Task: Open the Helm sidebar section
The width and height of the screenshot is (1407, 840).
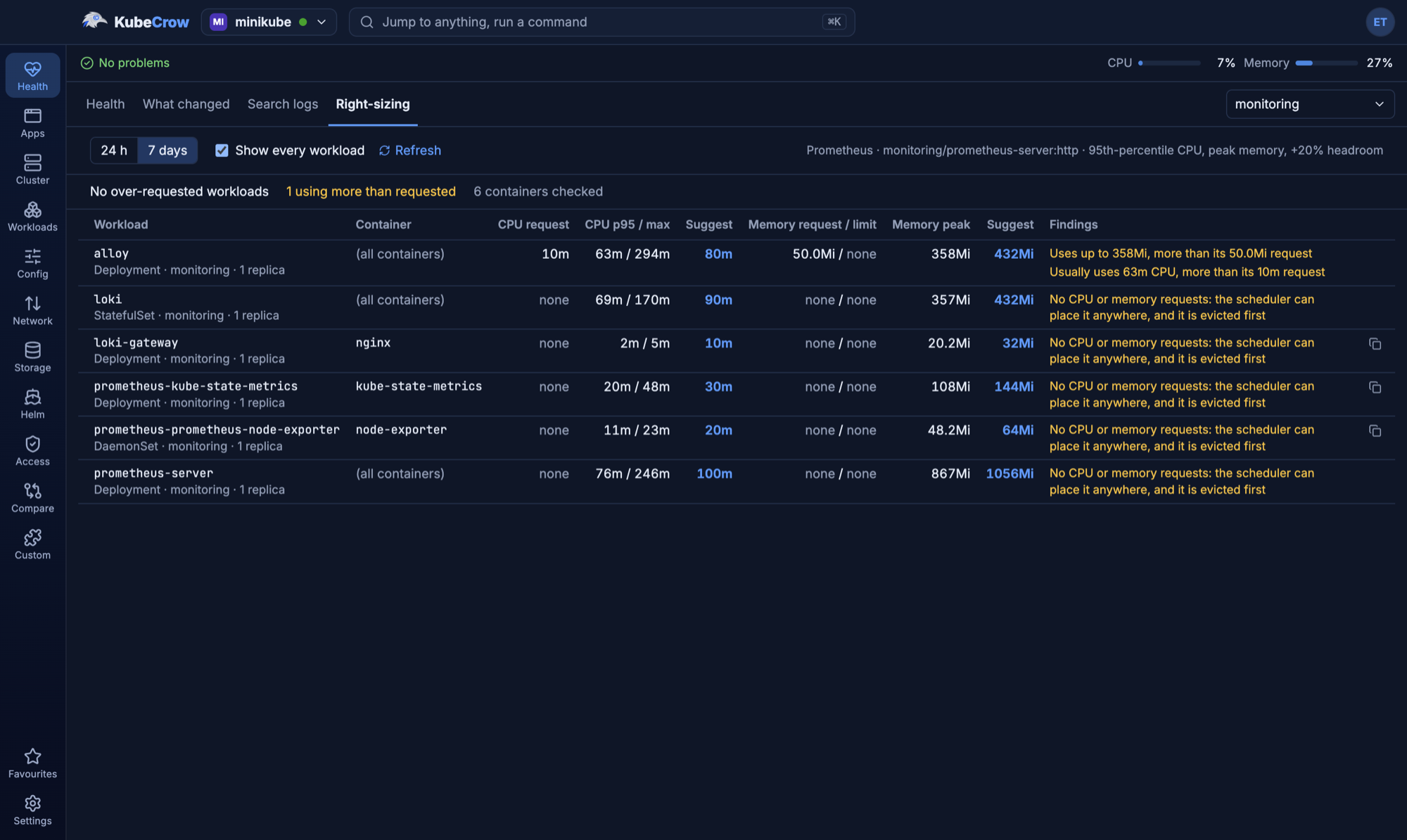Action: tap(32, 405)
